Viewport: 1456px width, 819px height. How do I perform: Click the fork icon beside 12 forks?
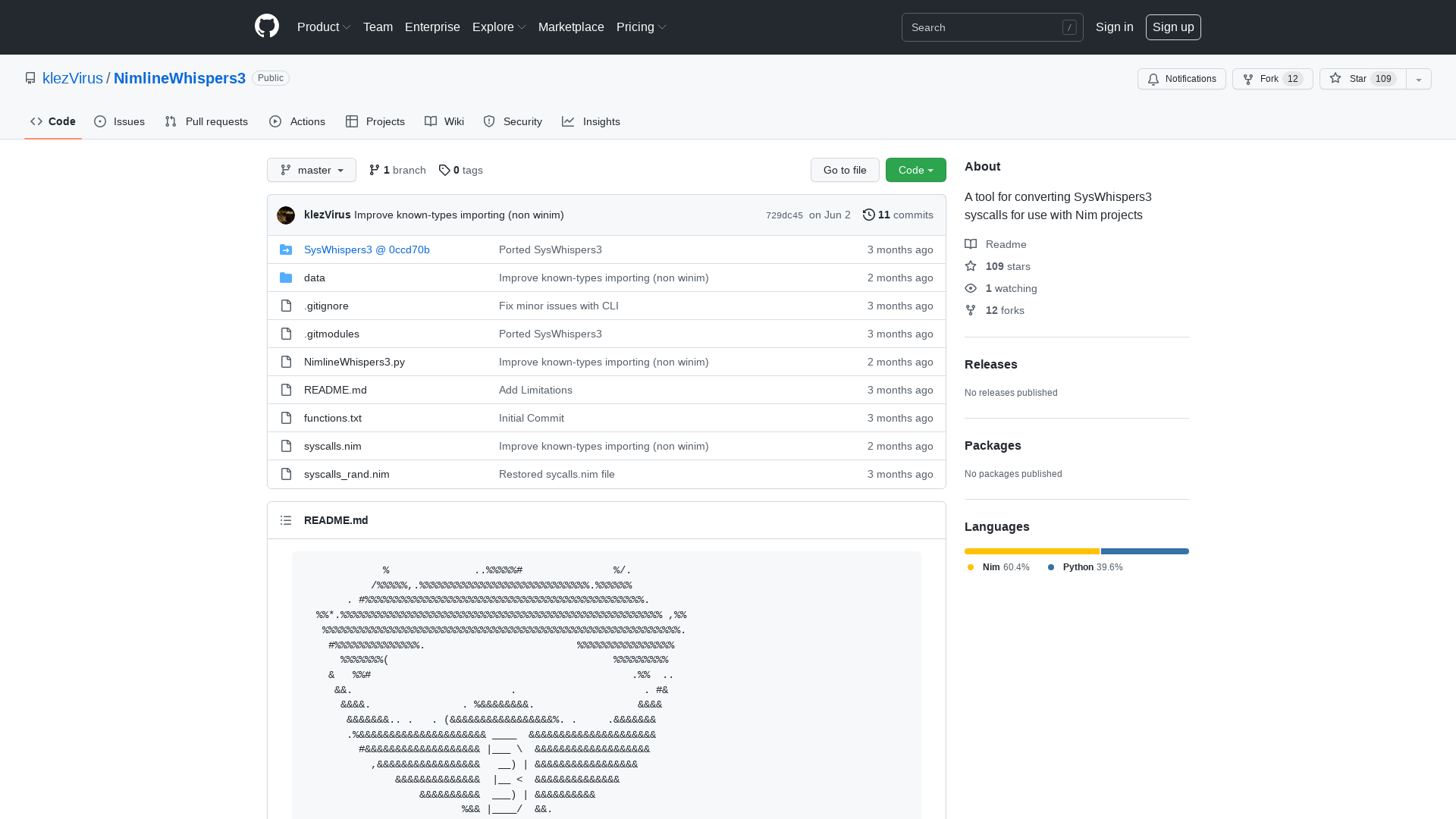971,310
